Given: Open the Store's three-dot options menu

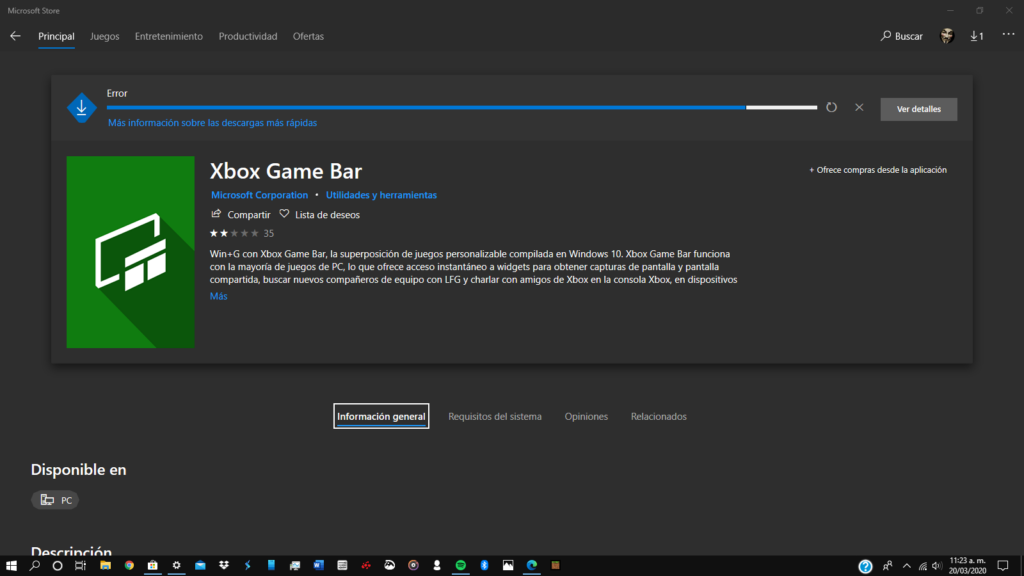Looking at the screenshot, I should coord(1008,35).
